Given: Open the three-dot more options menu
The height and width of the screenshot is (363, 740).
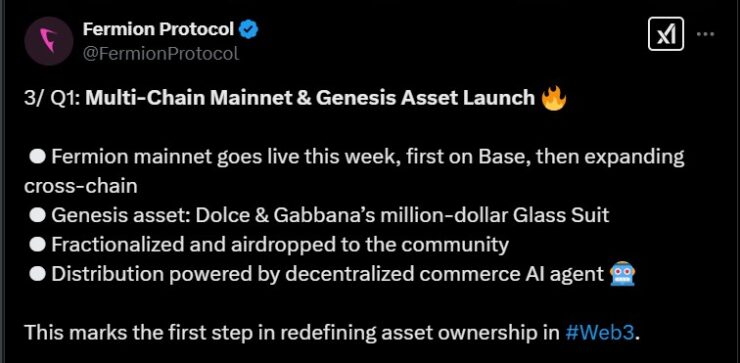Looking at the screenshot, I should click(706, 34).
